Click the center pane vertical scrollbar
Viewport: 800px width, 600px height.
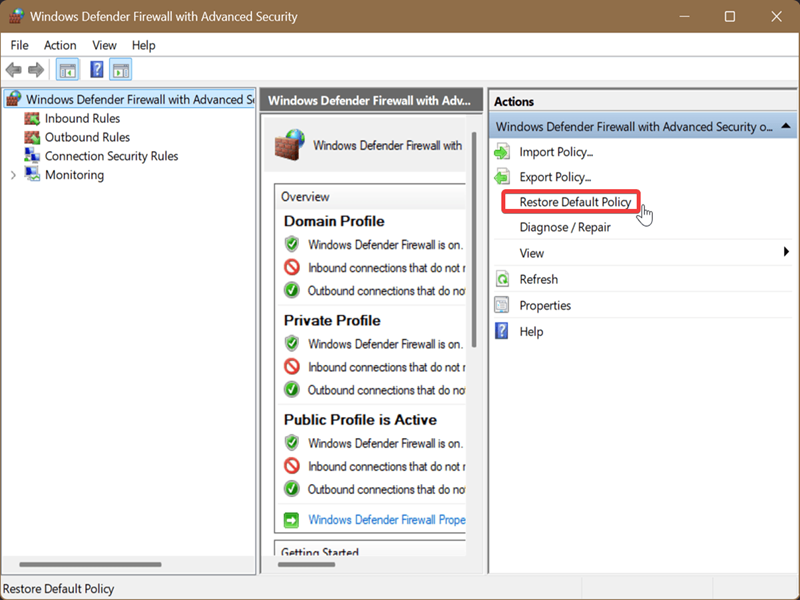474,240
